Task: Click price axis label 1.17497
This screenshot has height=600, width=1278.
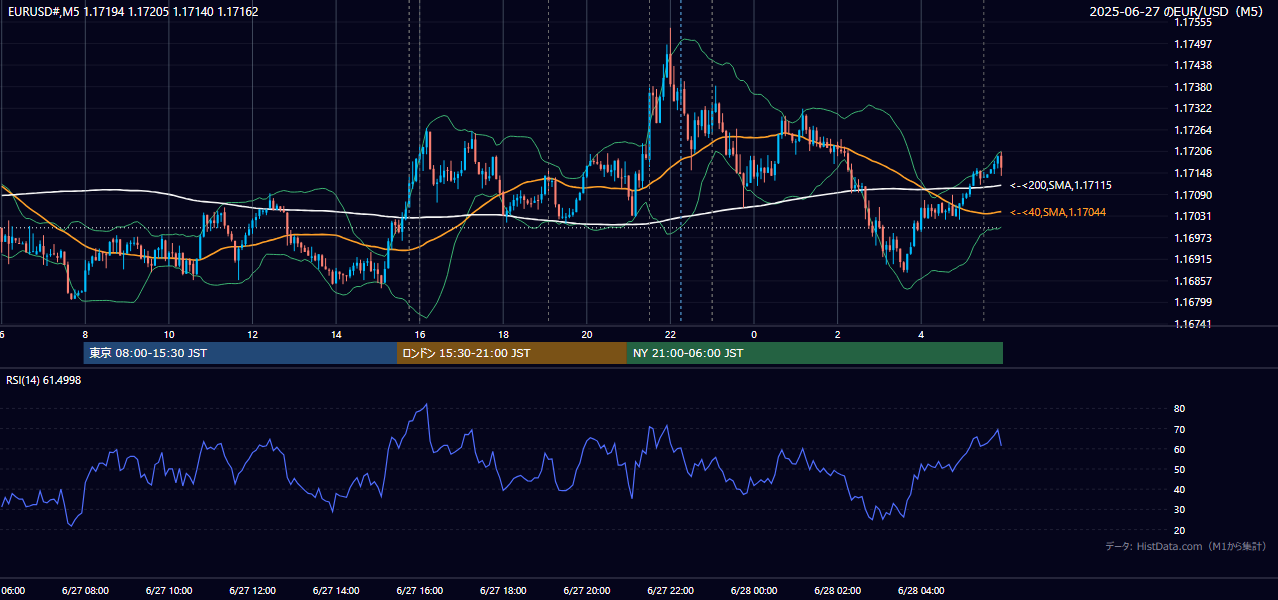Action: click(1192, 44)
